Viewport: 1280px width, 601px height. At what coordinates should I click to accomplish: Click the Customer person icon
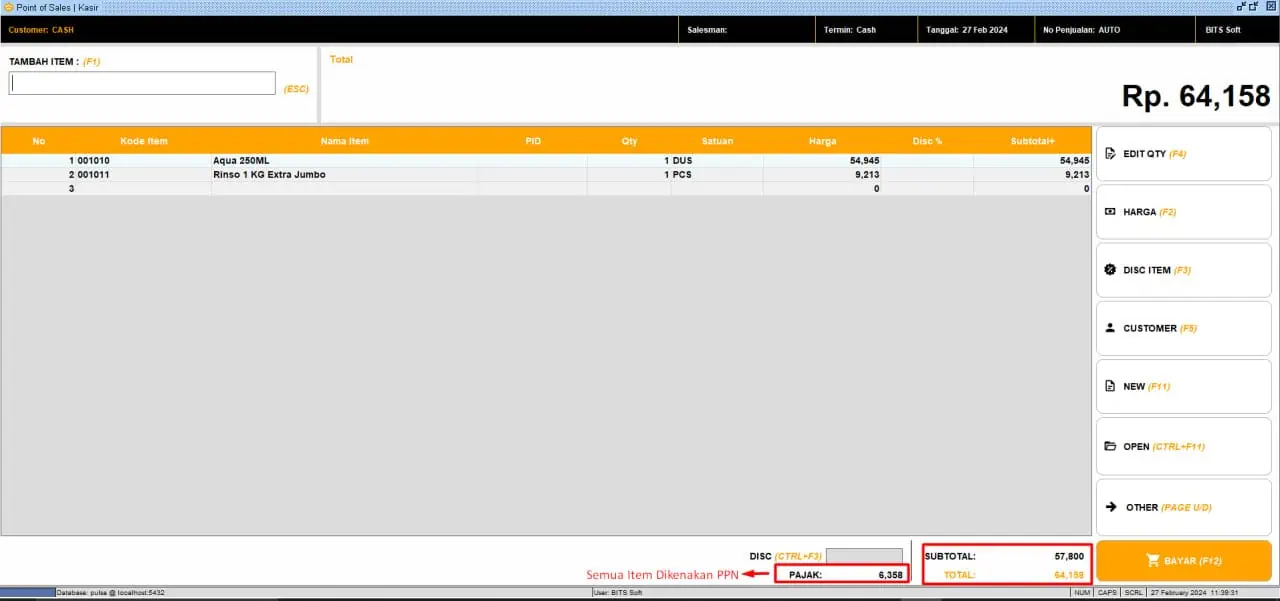point(1110,328)
